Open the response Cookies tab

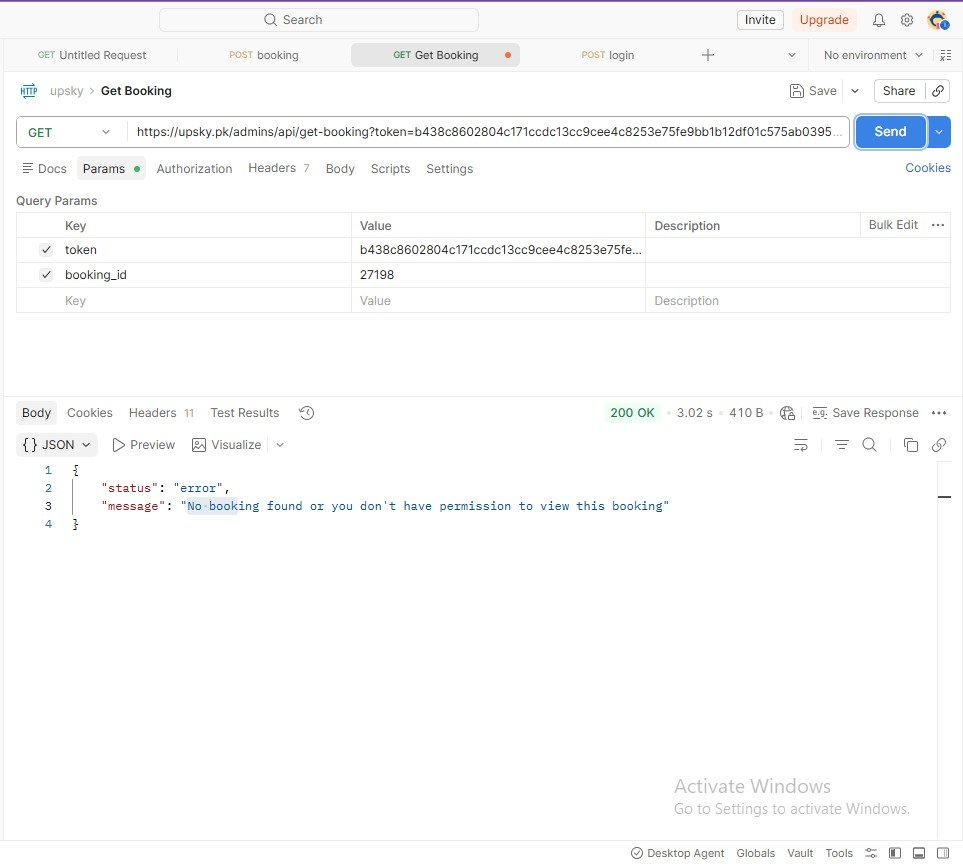click(x=90, y=413)
